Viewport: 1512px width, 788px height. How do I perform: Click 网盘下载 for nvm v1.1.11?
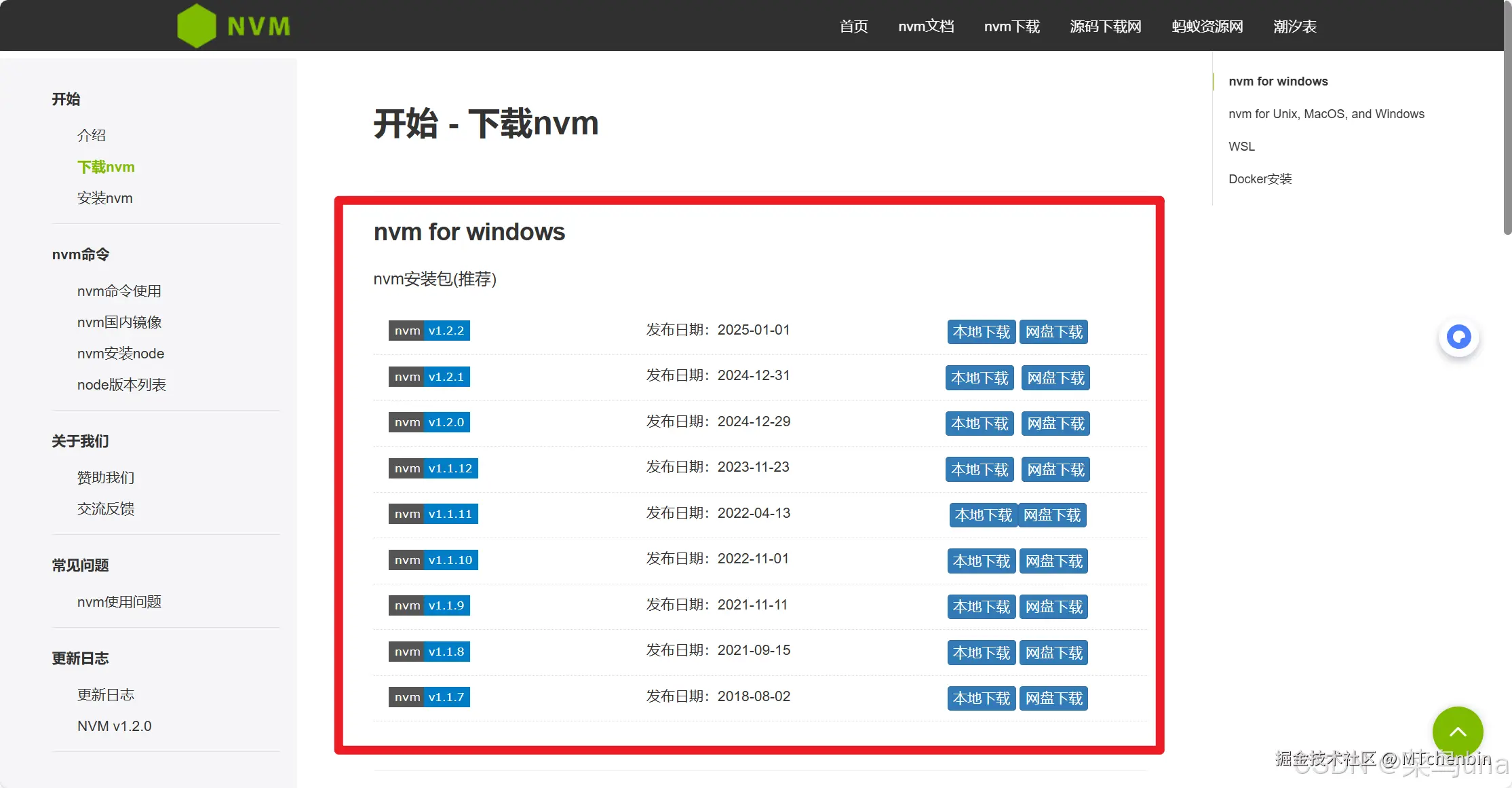pyautogui.click(x=1052, y=515)
